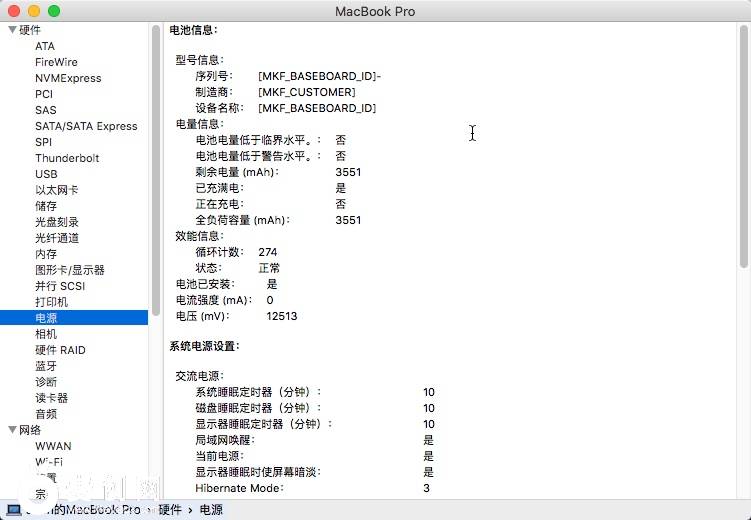Screen dimensions: 751x520
Task: Click 硬件 in the bottom path bar
Action: point(169,510)
